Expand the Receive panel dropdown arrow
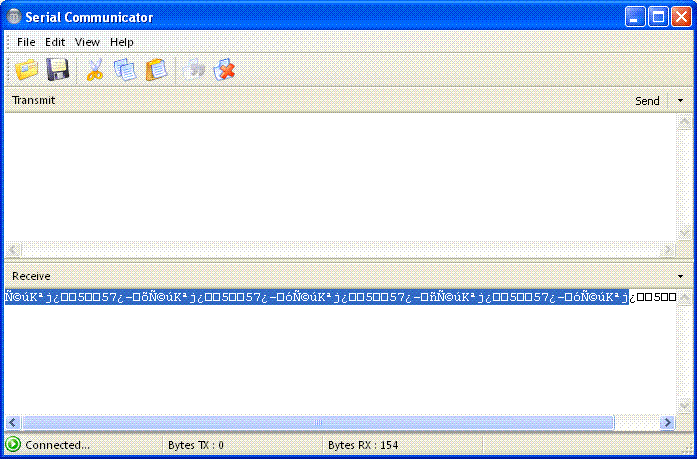 (681, 275)
